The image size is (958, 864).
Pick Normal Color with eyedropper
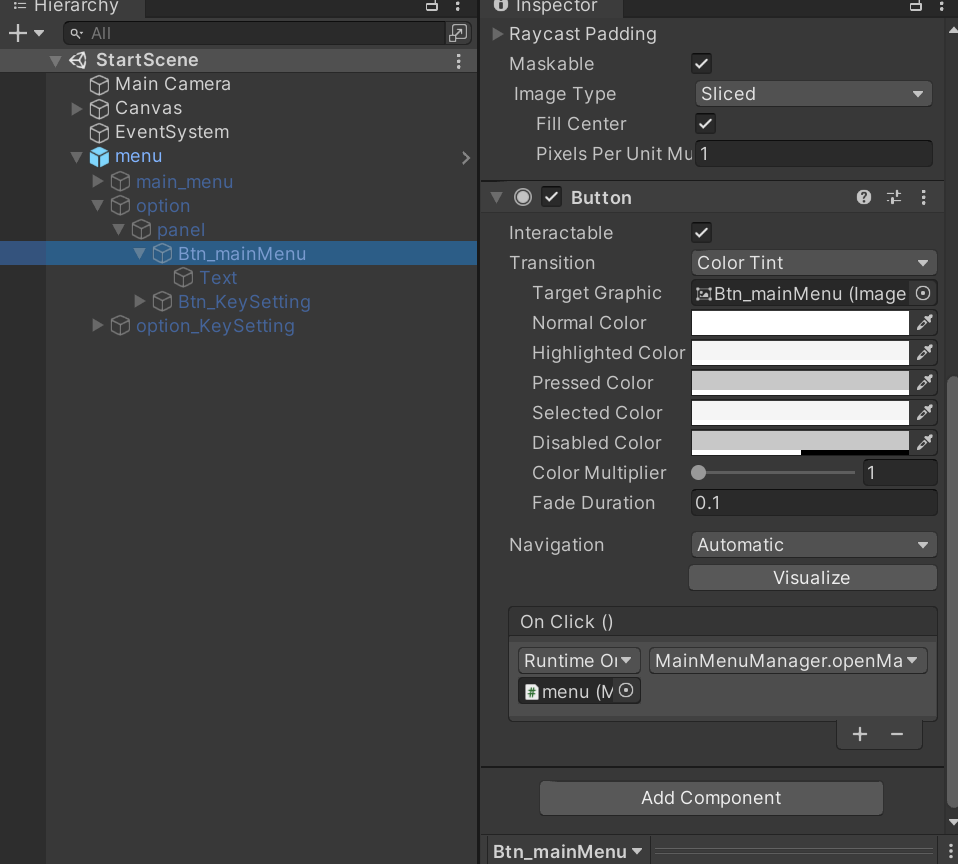[x=924, y=323]
